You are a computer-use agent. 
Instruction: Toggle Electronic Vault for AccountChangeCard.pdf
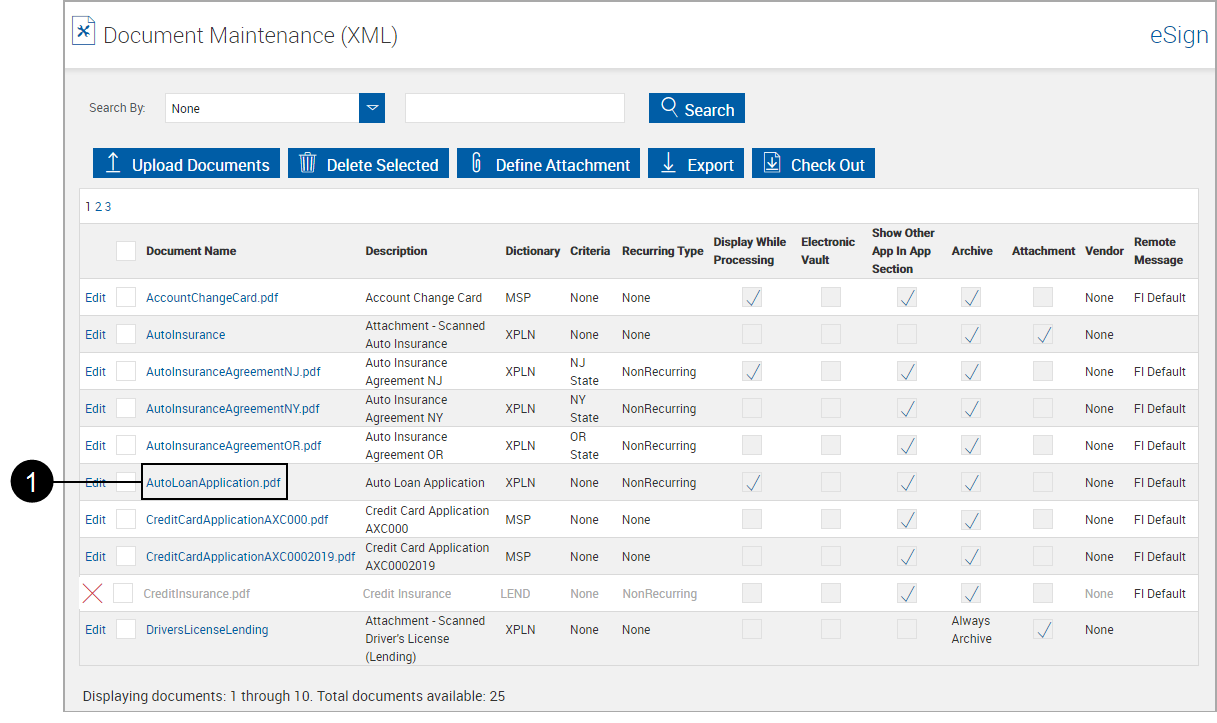point(830,297)
